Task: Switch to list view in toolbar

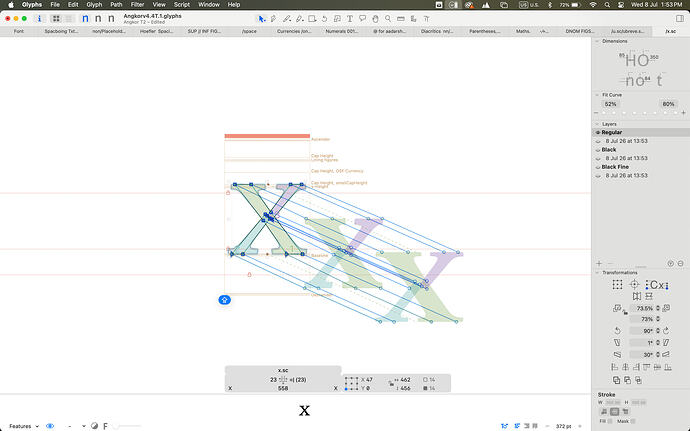Action: [69, 19]
